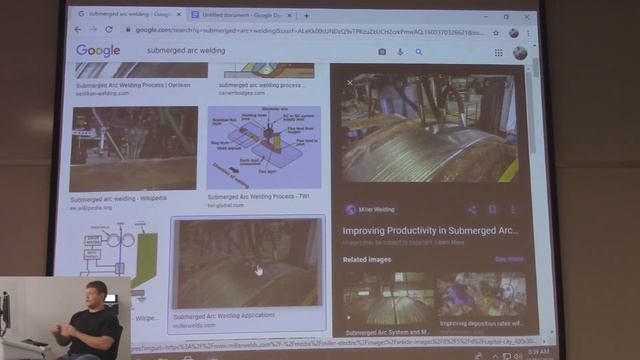
Task: Reload the current page
Action: [109, 29]
